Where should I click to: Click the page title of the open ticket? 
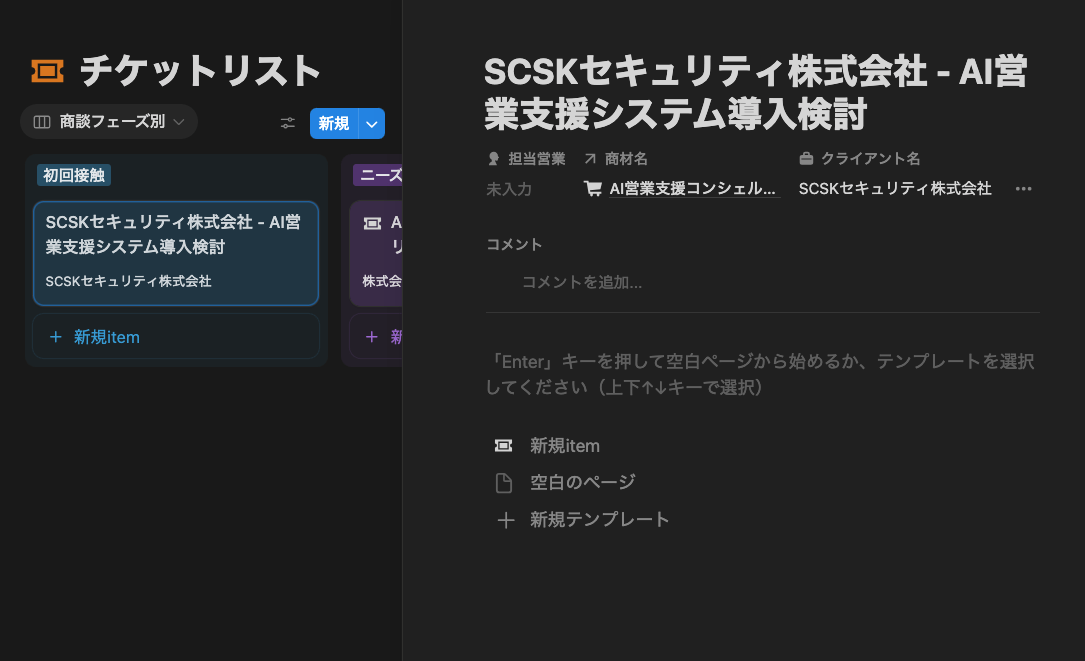tap(756, 93)
